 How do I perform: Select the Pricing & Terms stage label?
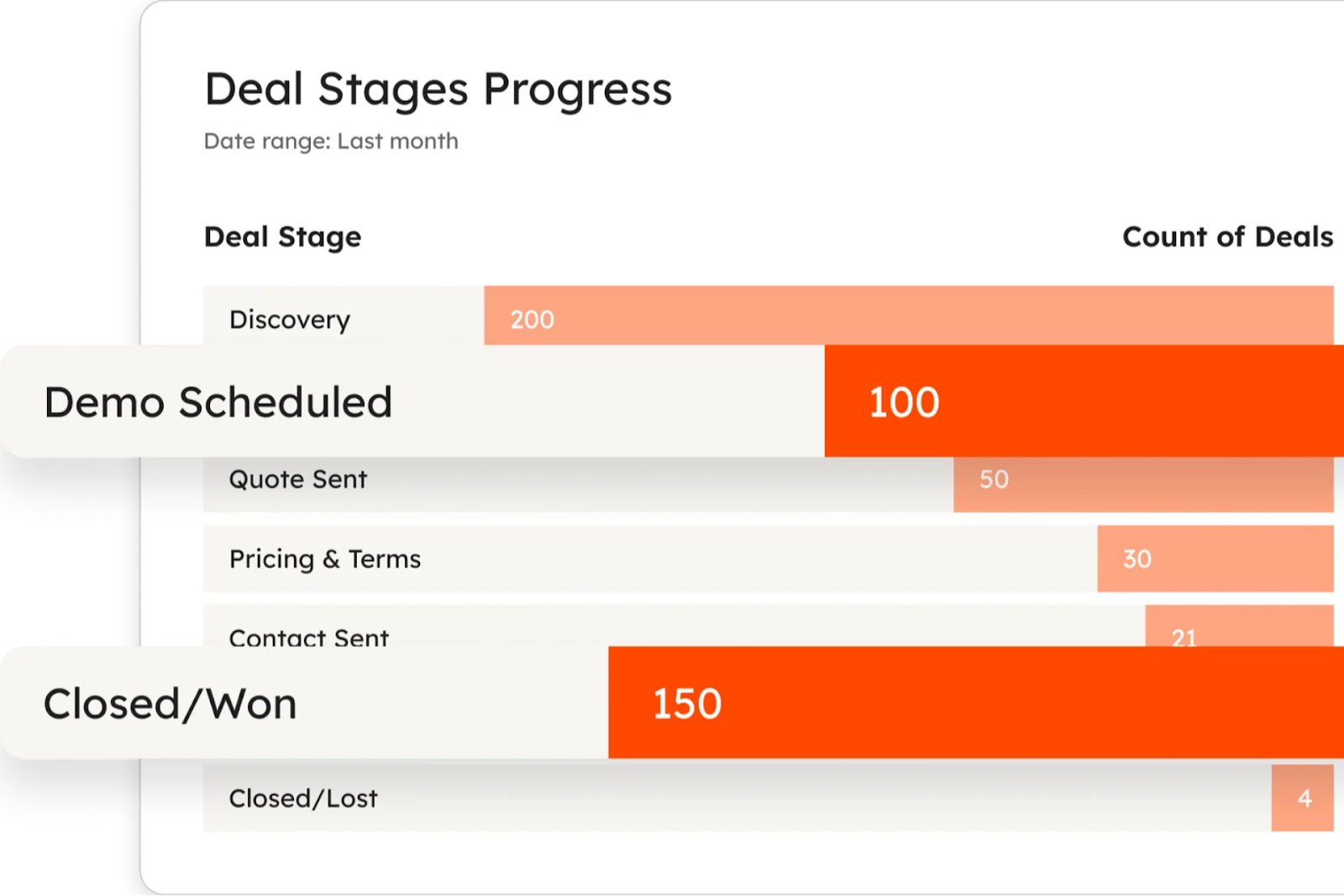coord(325,559)
